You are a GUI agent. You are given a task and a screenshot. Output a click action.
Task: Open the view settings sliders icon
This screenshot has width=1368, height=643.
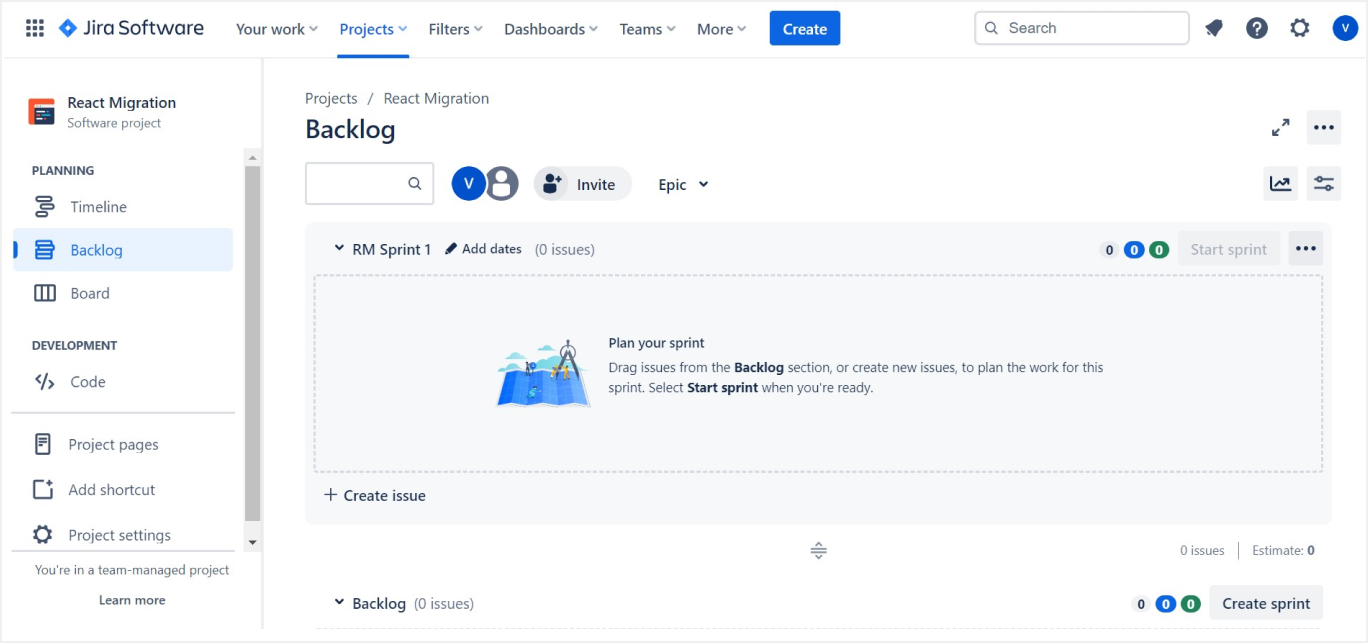(x=1324, y=184)
